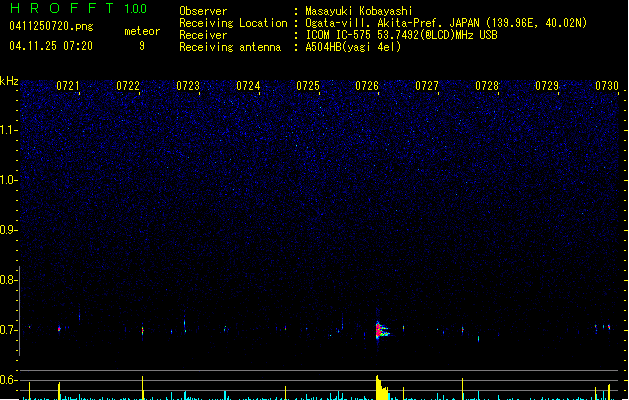Click the HROFFT 1.0.0 title text
The image size is (629, 400).
(79, 8)
